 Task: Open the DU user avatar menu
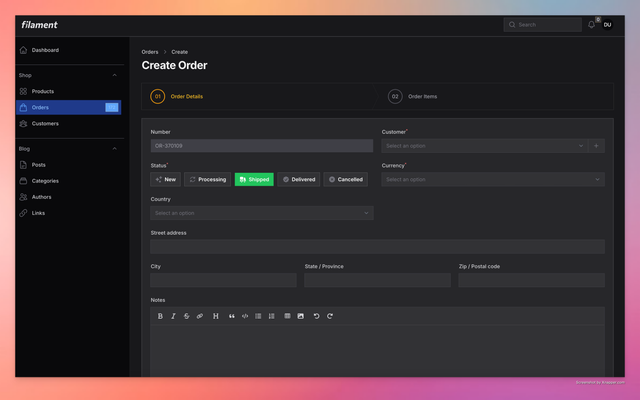(x=607, y=25)
